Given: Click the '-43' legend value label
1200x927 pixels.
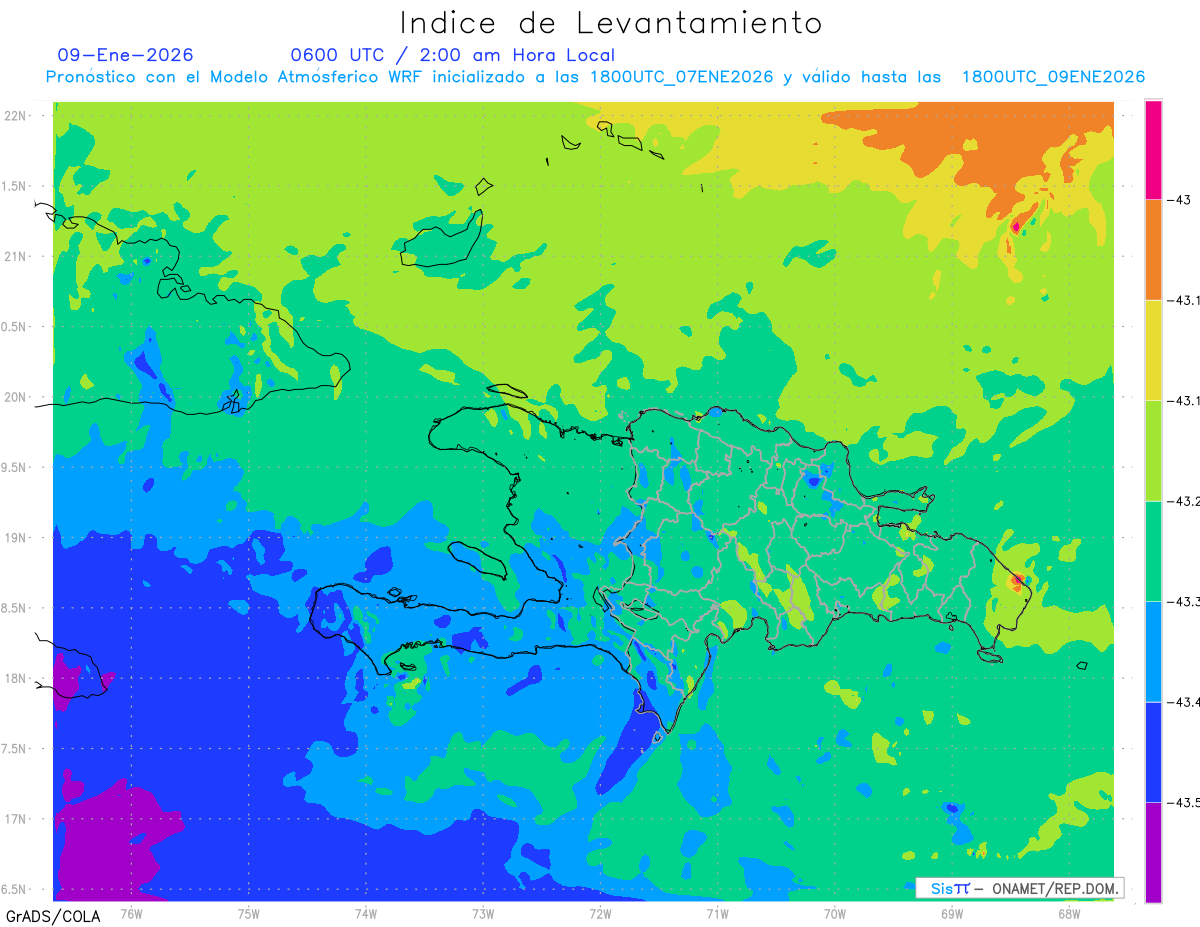Looking at the screenshot, I should click(x=1181, y=200).
